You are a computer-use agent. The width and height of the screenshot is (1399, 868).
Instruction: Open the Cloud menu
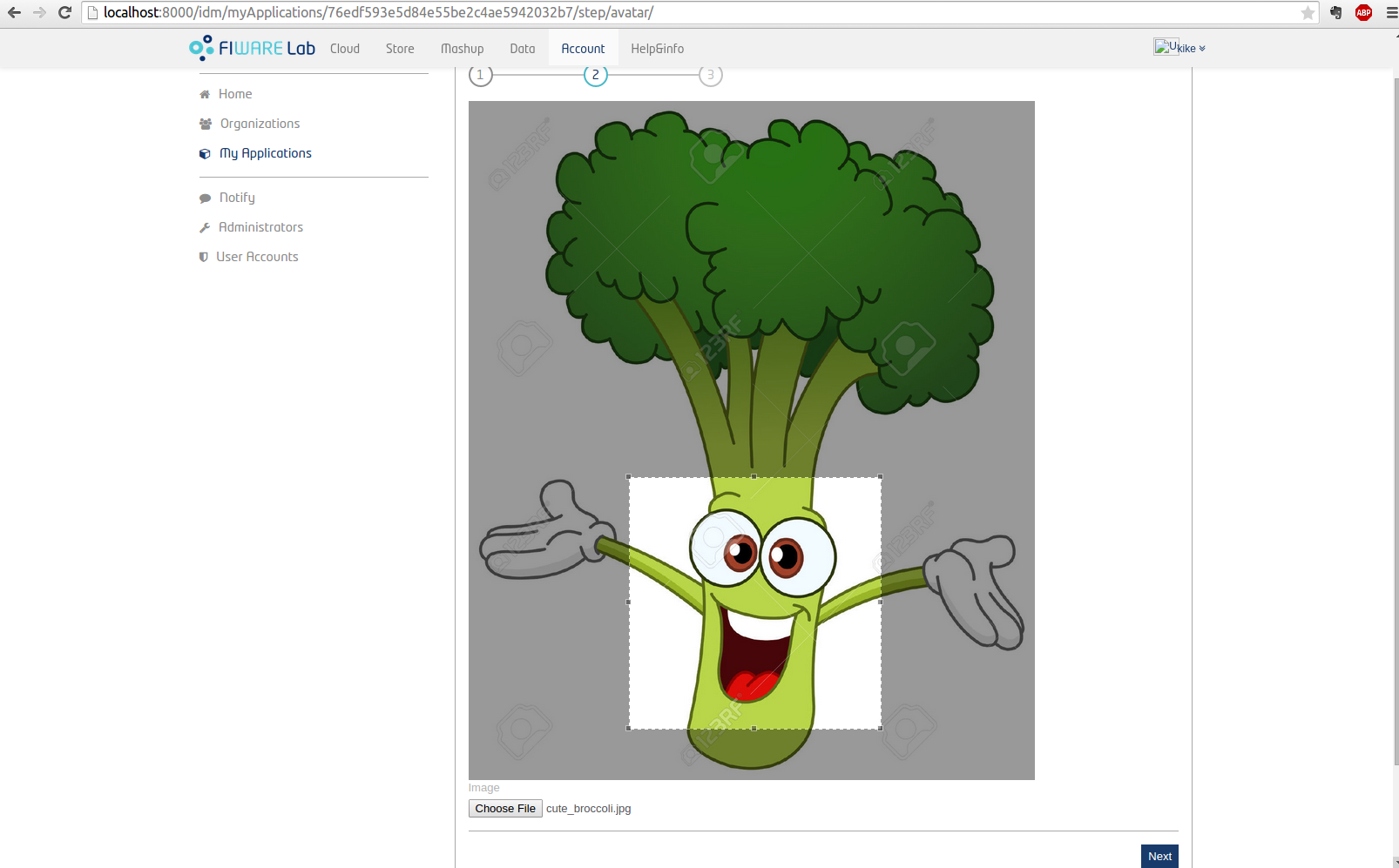point(345,49)
